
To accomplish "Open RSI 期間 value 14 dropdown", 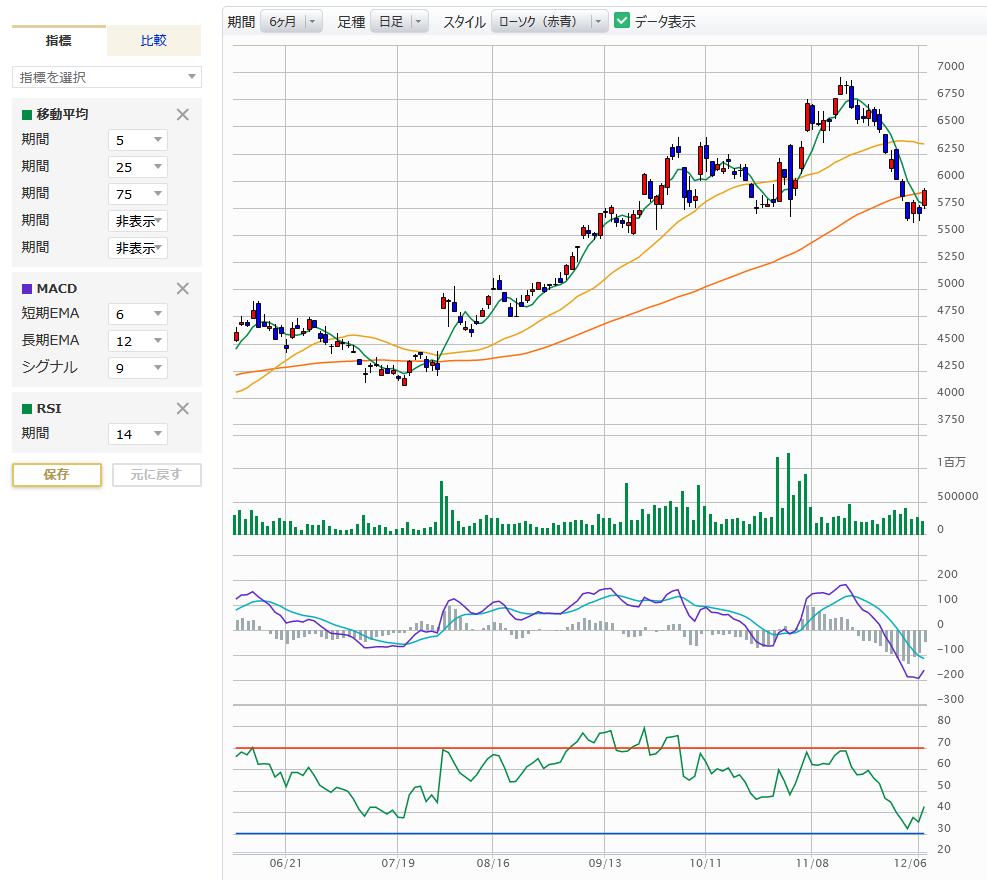I will click(x=138, y=434).
